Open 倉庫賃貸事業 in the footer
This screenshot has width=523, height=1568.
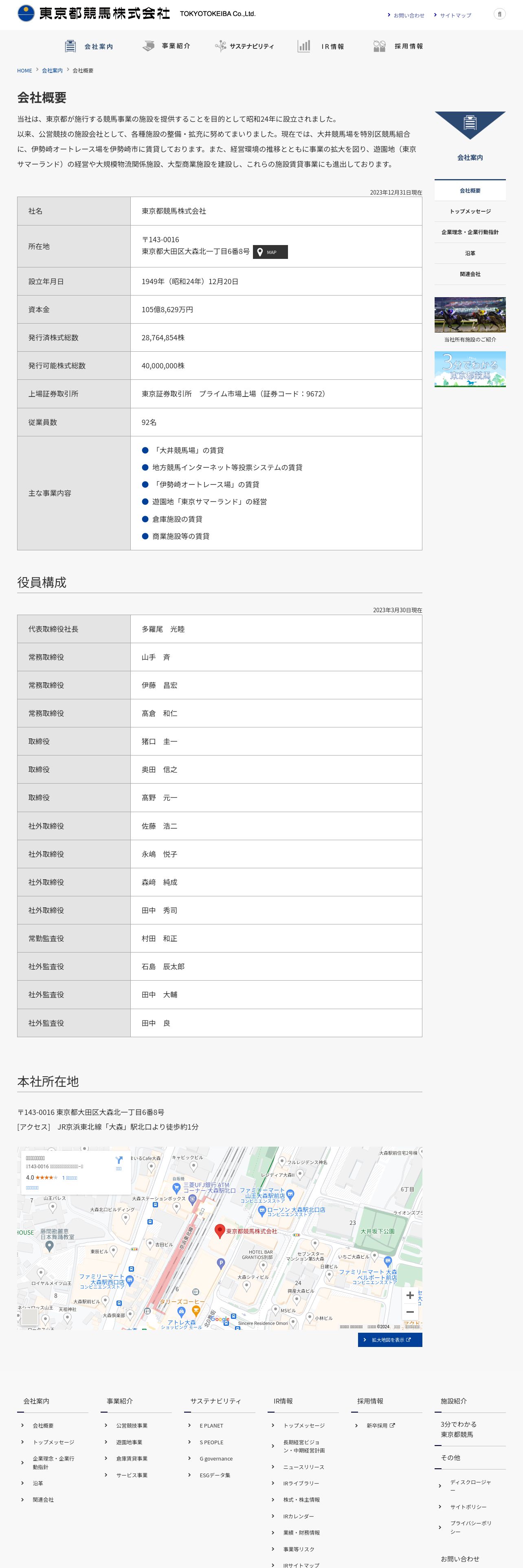pos(132,1459)
